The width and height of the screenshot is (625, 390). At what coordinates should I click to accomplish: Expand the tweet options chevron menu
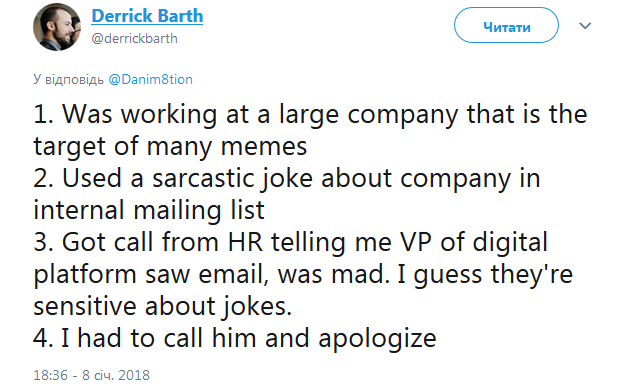coord(585,26)
